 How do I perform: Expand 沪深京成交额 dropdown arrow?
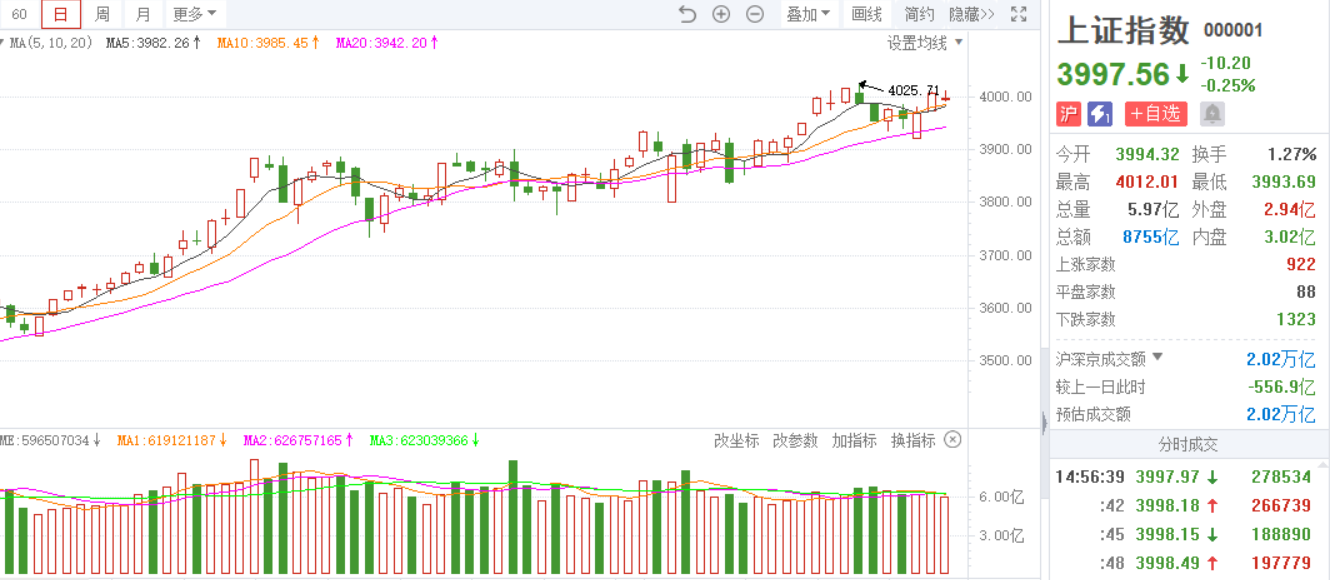[x=1158, y=357]
